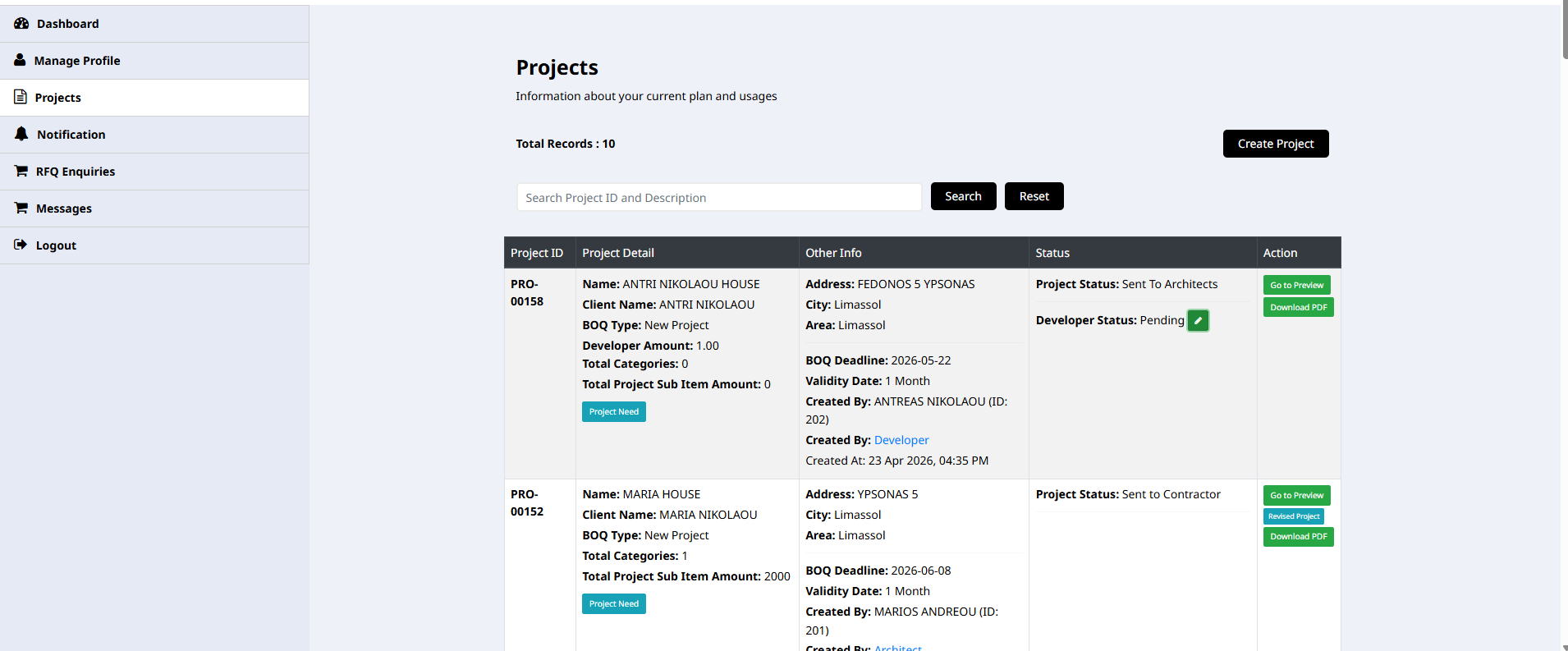The height and width of the screenshot is (651, 1568).
Task: Open the Dashboard menu item
Action: 154,24
